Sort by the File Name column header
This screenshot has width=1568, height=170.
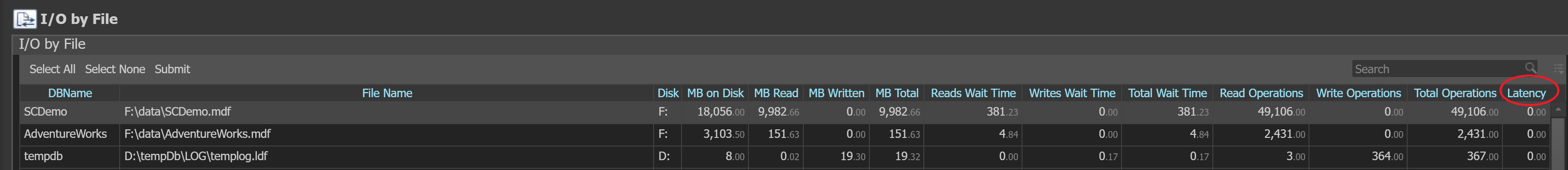[387, 93]
